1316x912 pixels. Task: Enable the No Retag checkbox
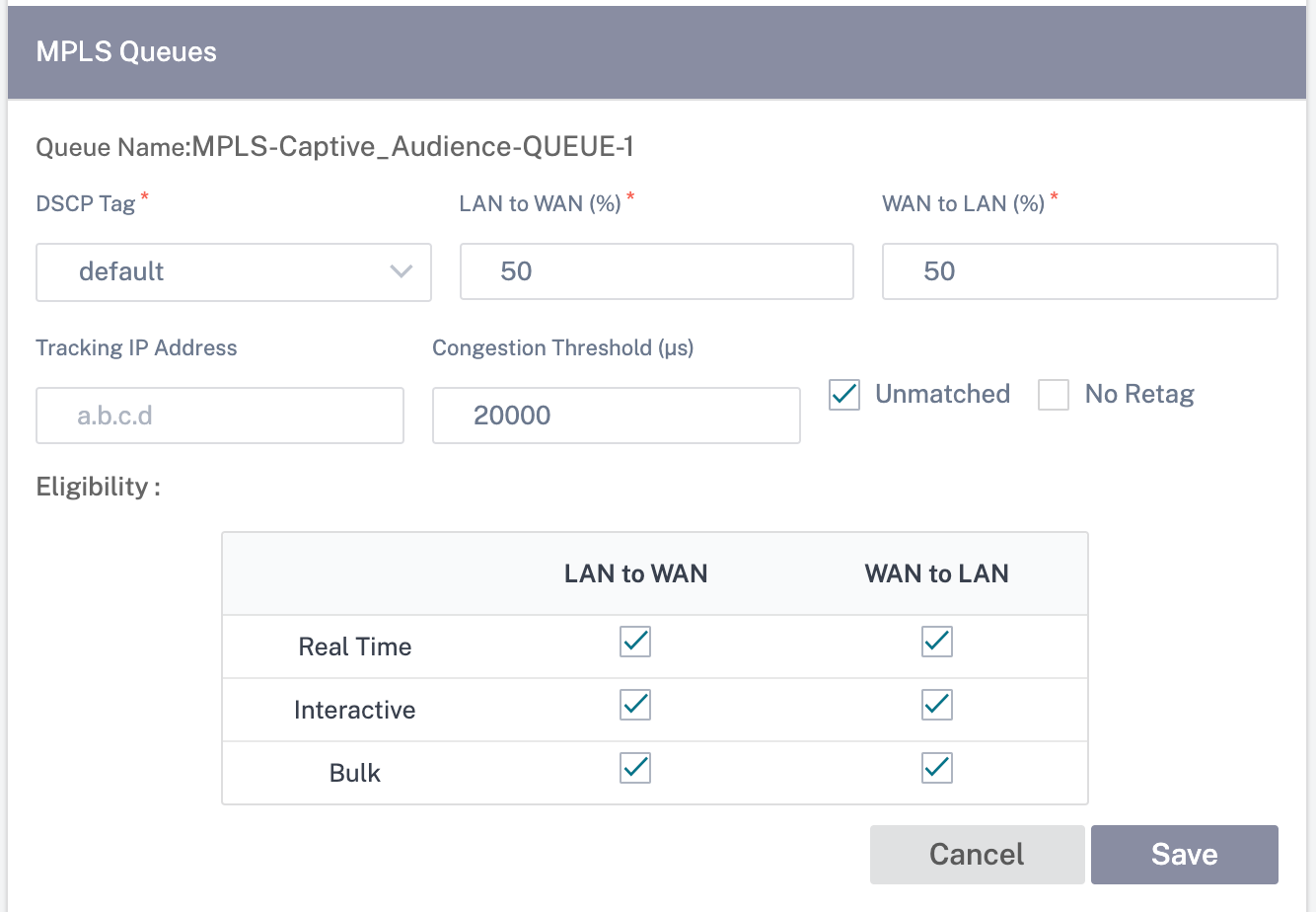click(x=1054, y=395)
